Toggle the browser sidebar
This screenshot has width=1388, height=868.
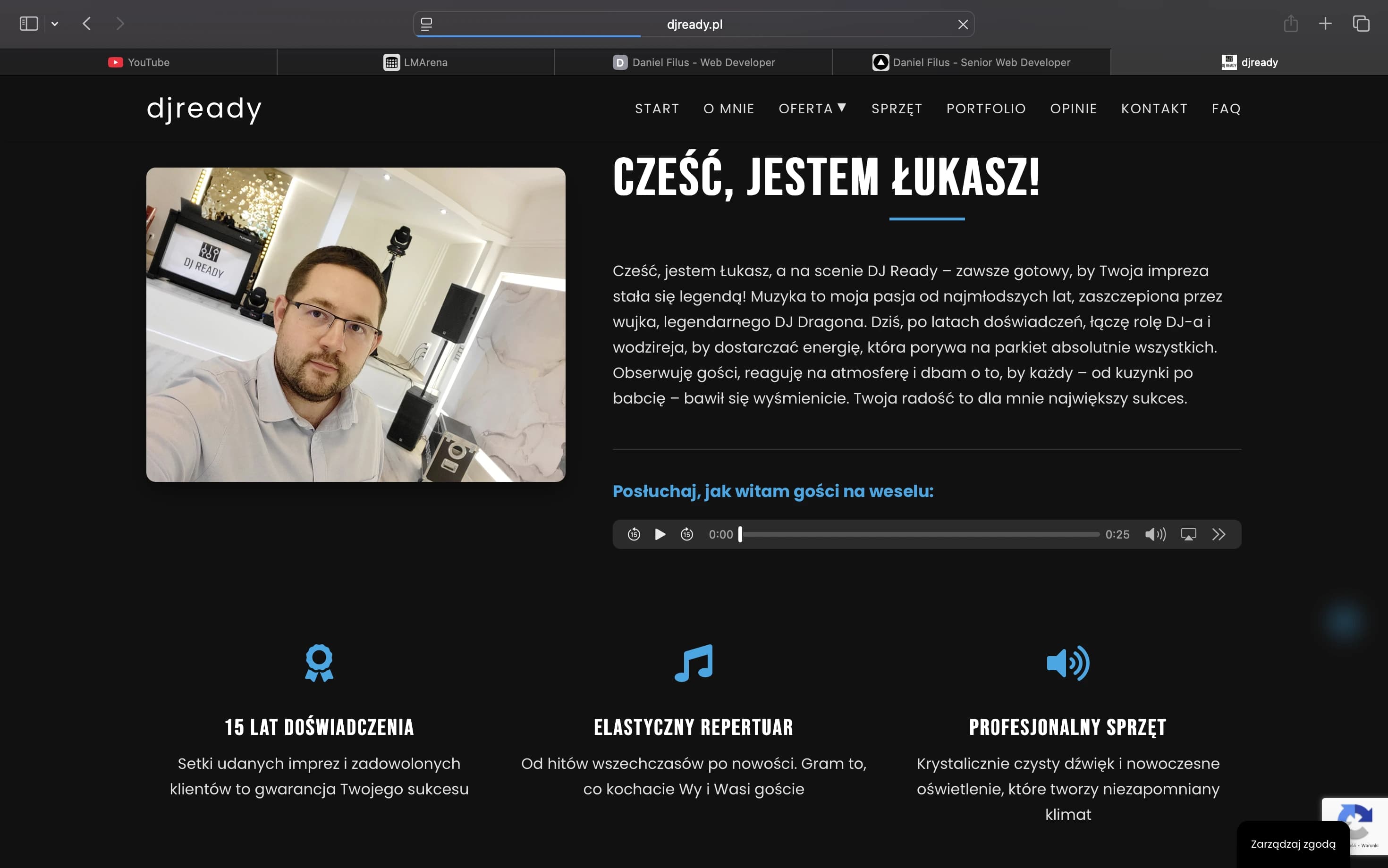click(x=28, y=24)
